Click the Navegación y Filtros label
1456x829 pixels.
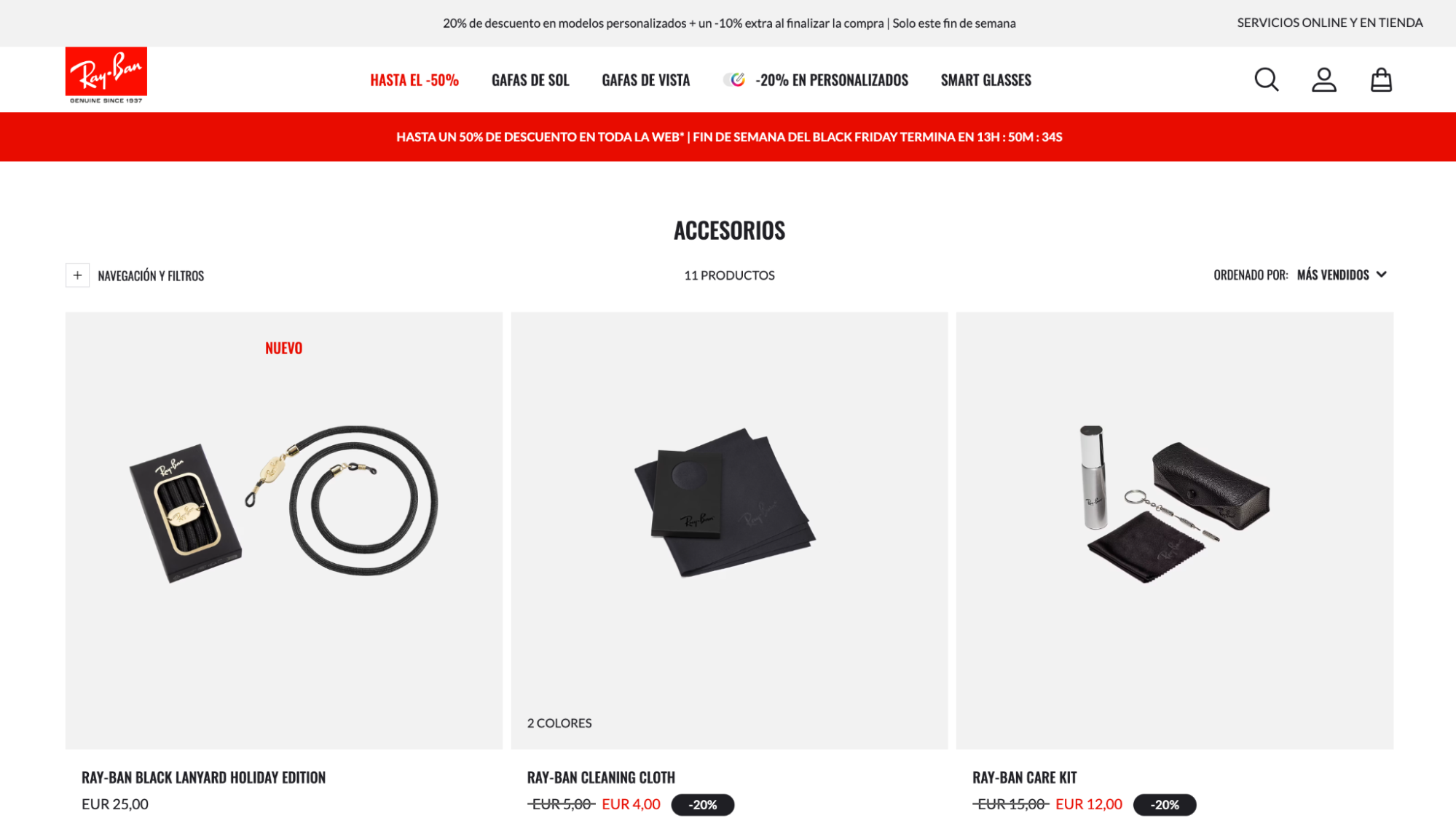(x=151, y=275)
